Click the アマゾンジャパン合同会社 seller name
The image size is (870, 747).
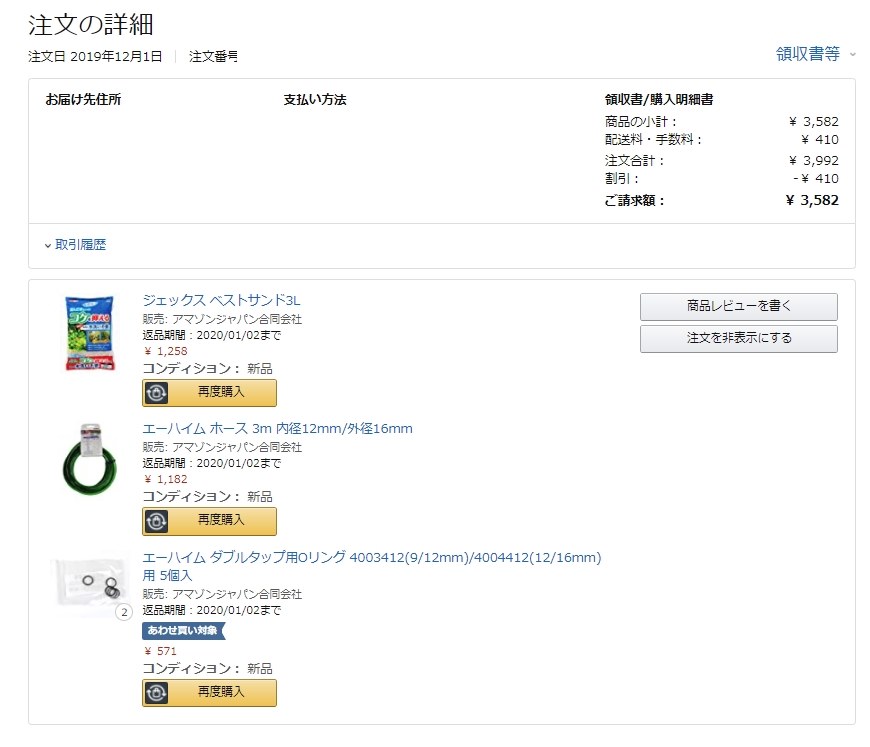click(x=240, y=320)
